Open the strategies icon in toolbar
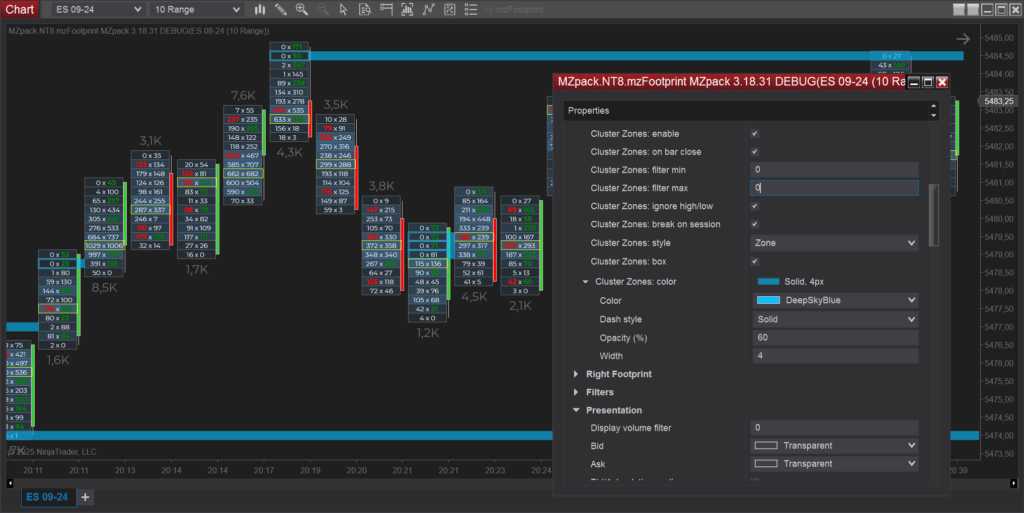The height and width of the screenshot is (513, 1024). (x=449, y=9)
